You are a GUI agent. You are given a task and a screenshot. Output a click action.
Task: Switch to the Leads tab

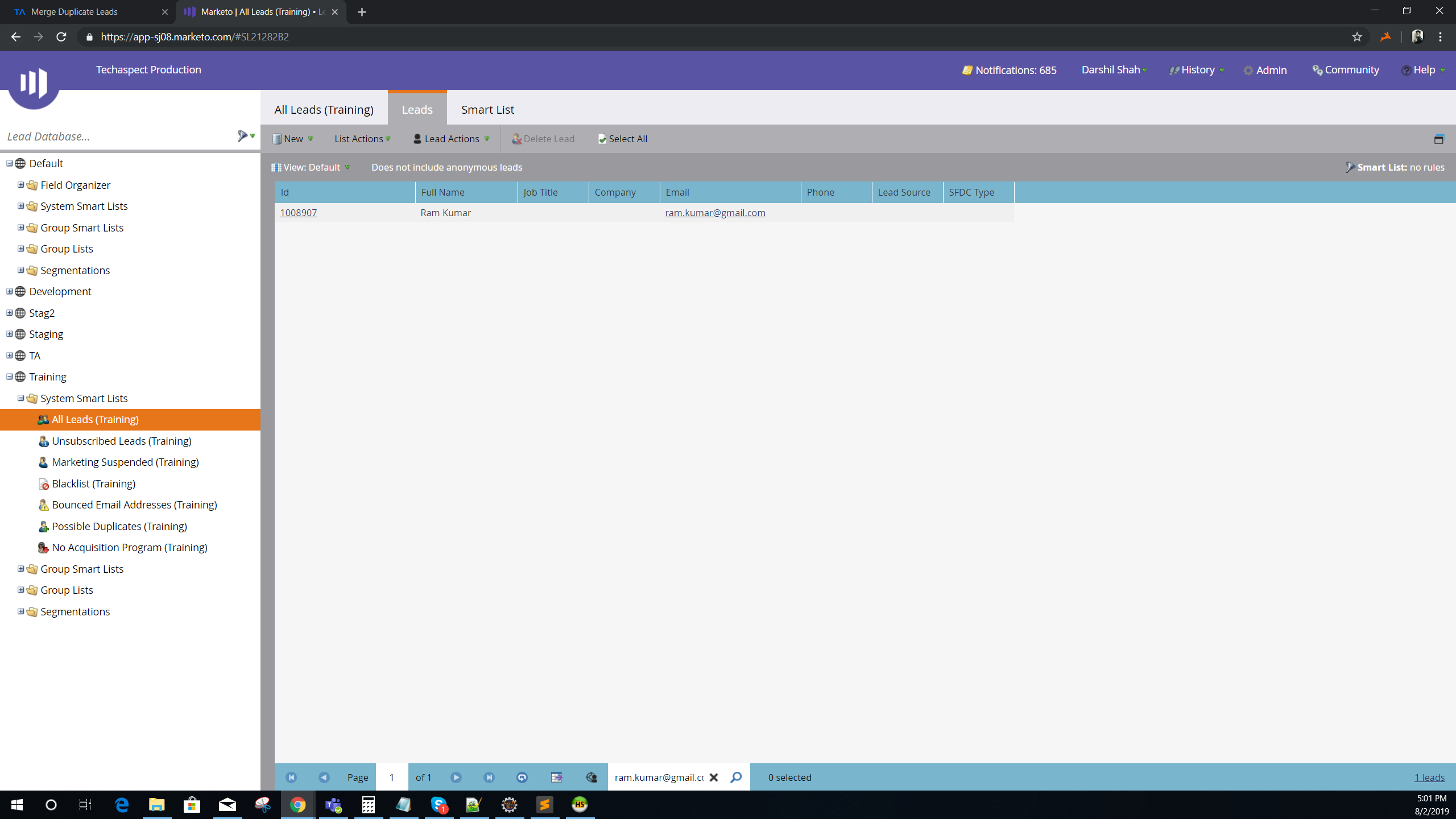pyautogui.click(x=417, y=109)
